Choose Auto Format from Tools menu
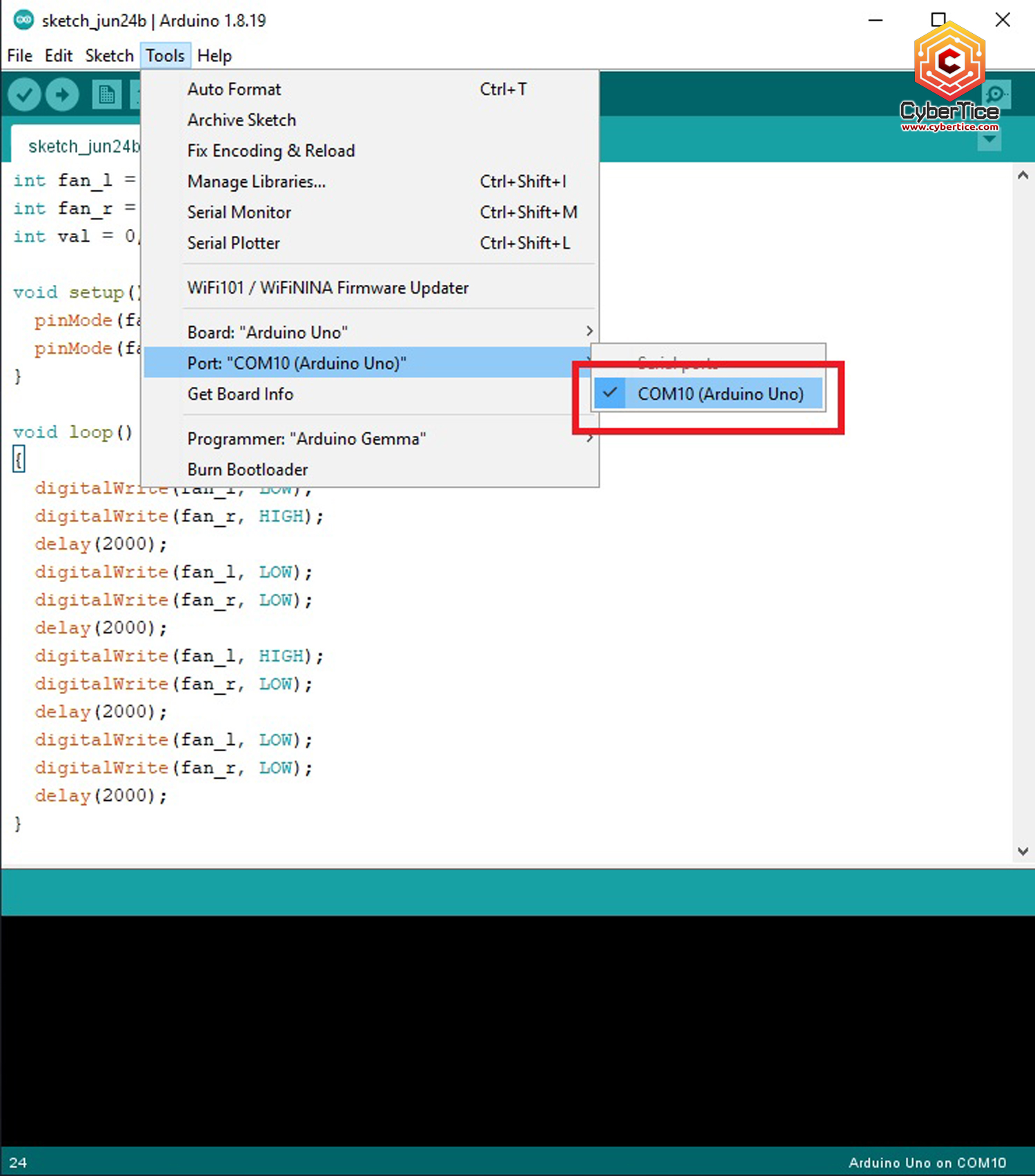The height and width of the screenshot is (1176, 1035). tap(235, 90)
